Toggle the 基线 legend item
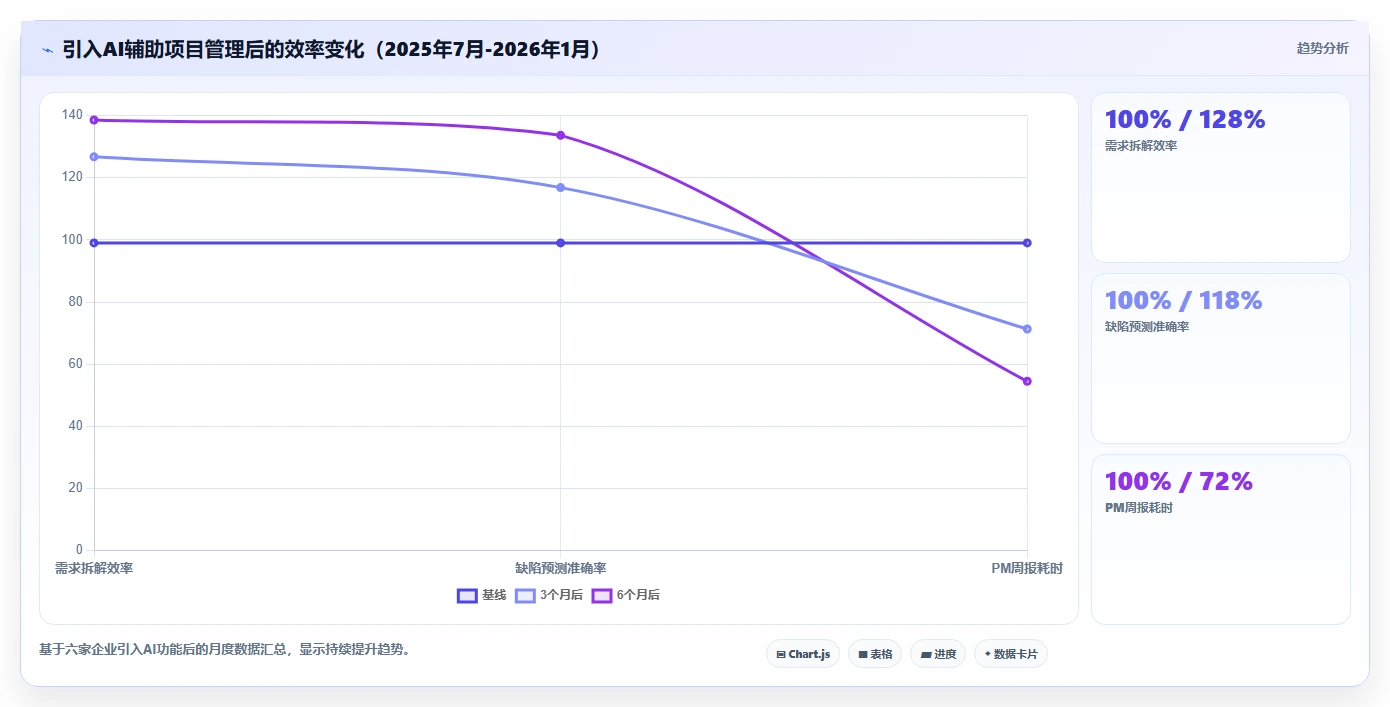The height and width of the screenshot is (707, 1390). (x=482, y=595)
